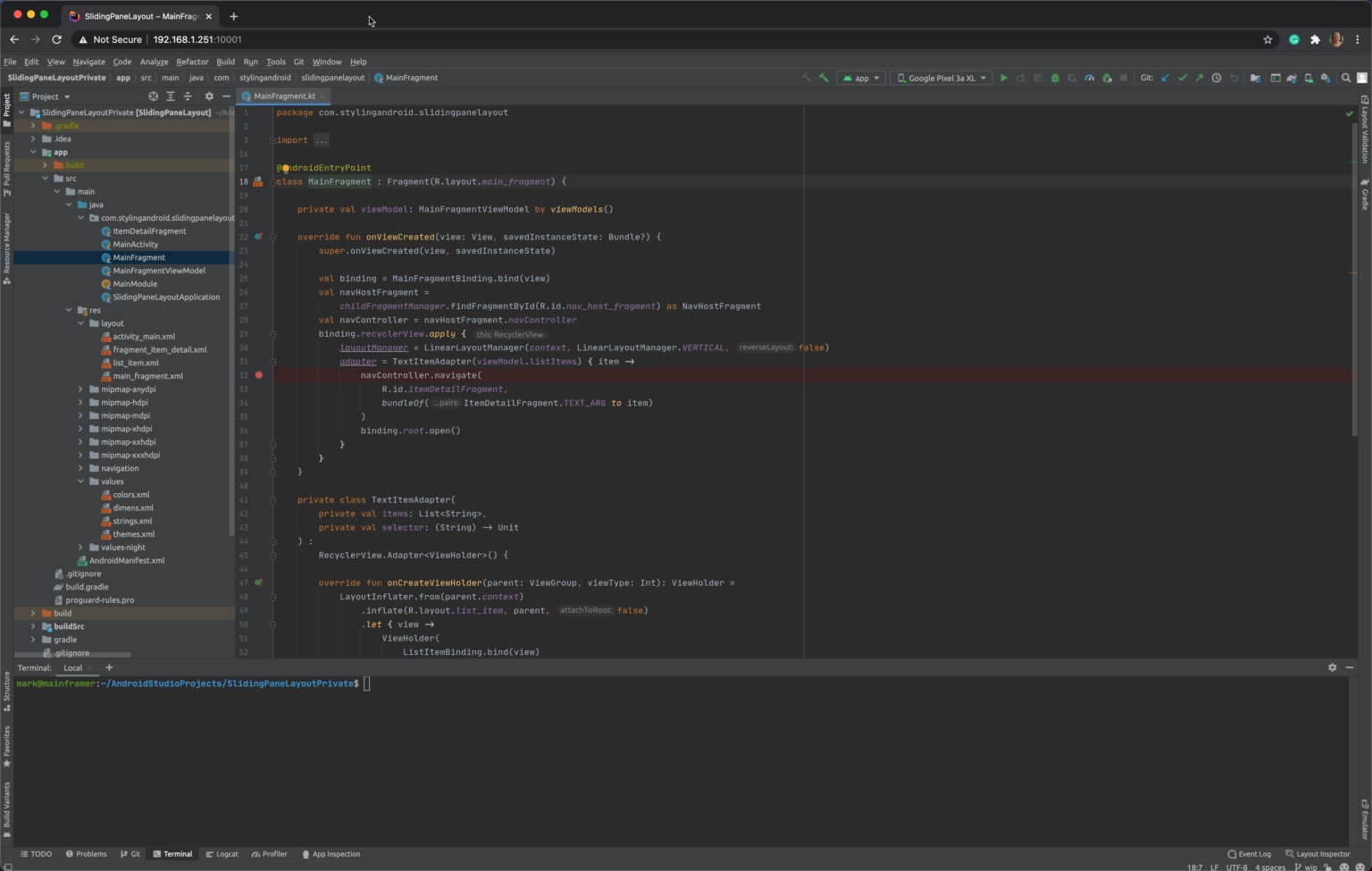Viewport: 1372px width, 871px height.
Task: Click the Search Everywhere magnifier icon
Action: (x=1346, y=79)
